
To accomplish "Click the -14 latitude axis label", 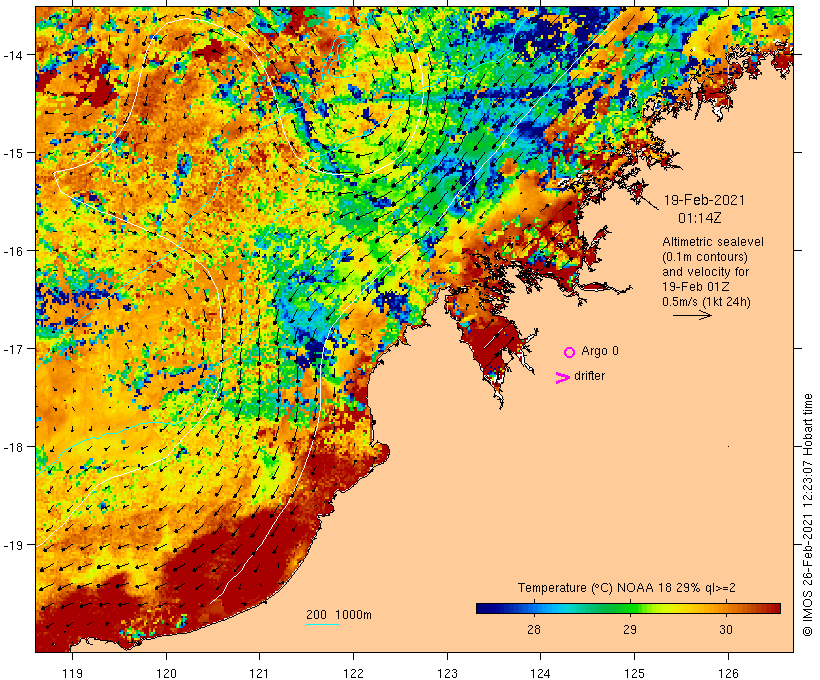I will 12,54.
